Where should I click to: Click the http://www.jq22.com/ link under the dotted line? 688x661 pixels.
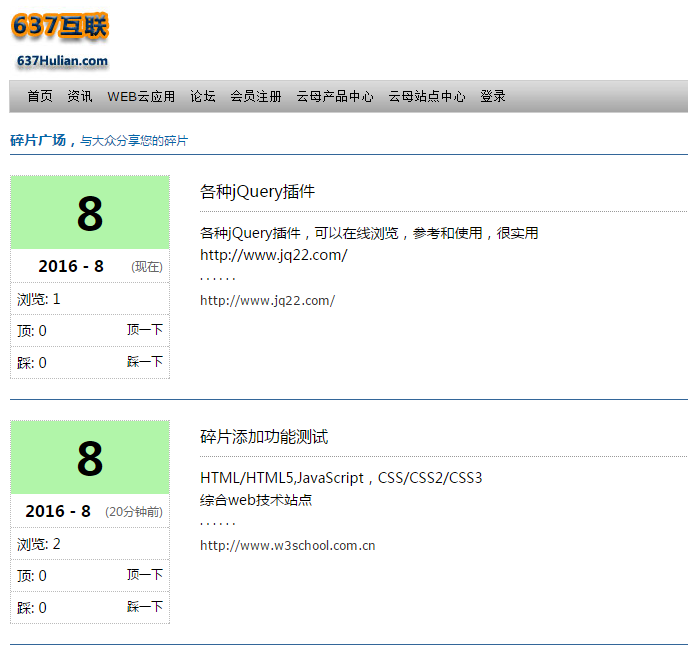(x=267, y=300)
